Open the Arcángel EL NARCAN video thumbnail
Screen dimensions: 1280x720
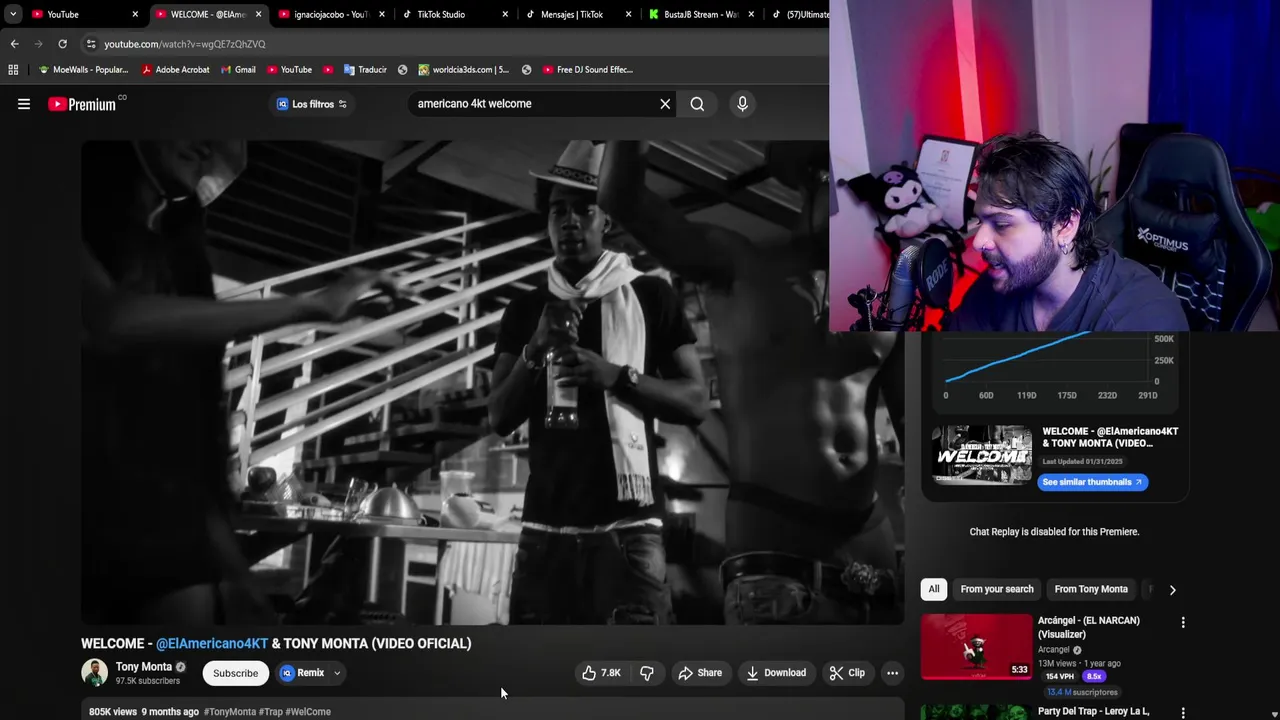(x=976, y=647)
